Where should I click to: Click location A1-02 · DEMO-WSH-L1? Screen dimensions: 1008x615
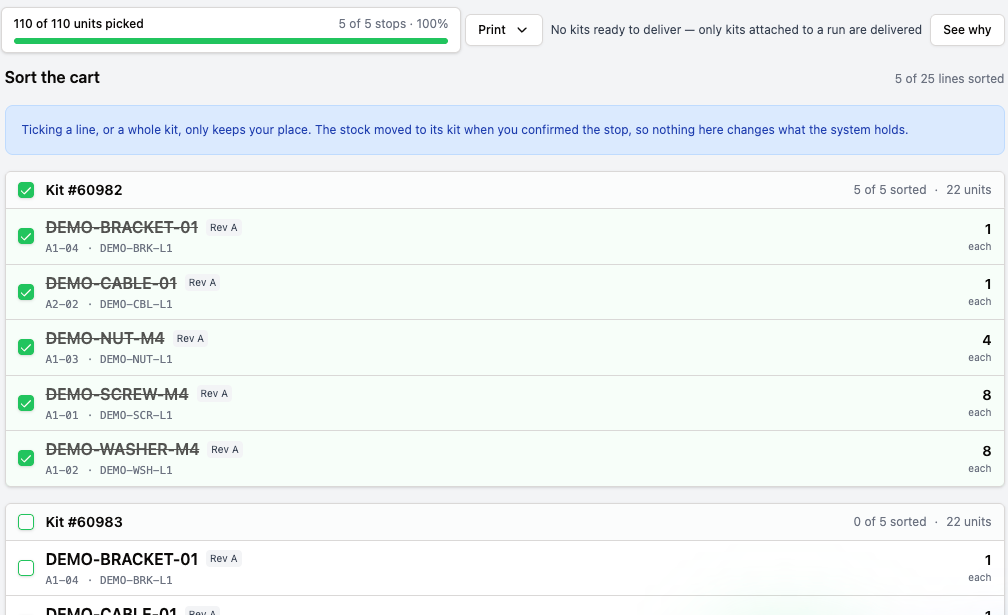point(109,470)
